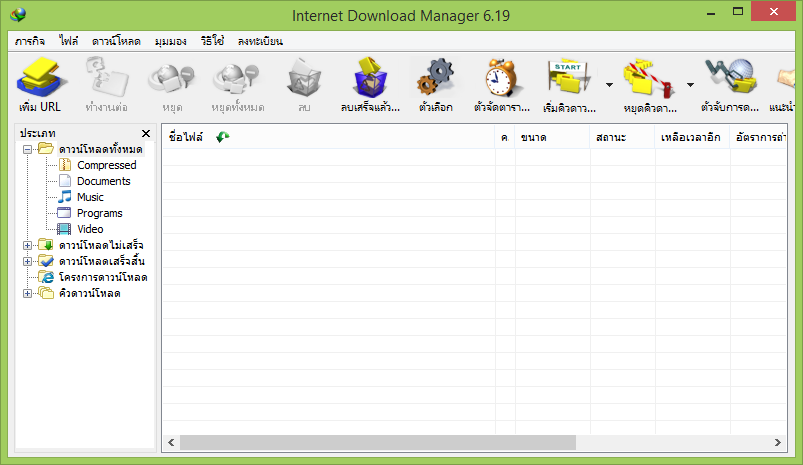Viewport: 803px width, 465px height.
Task: Select the Programs category
Action: 99,213
